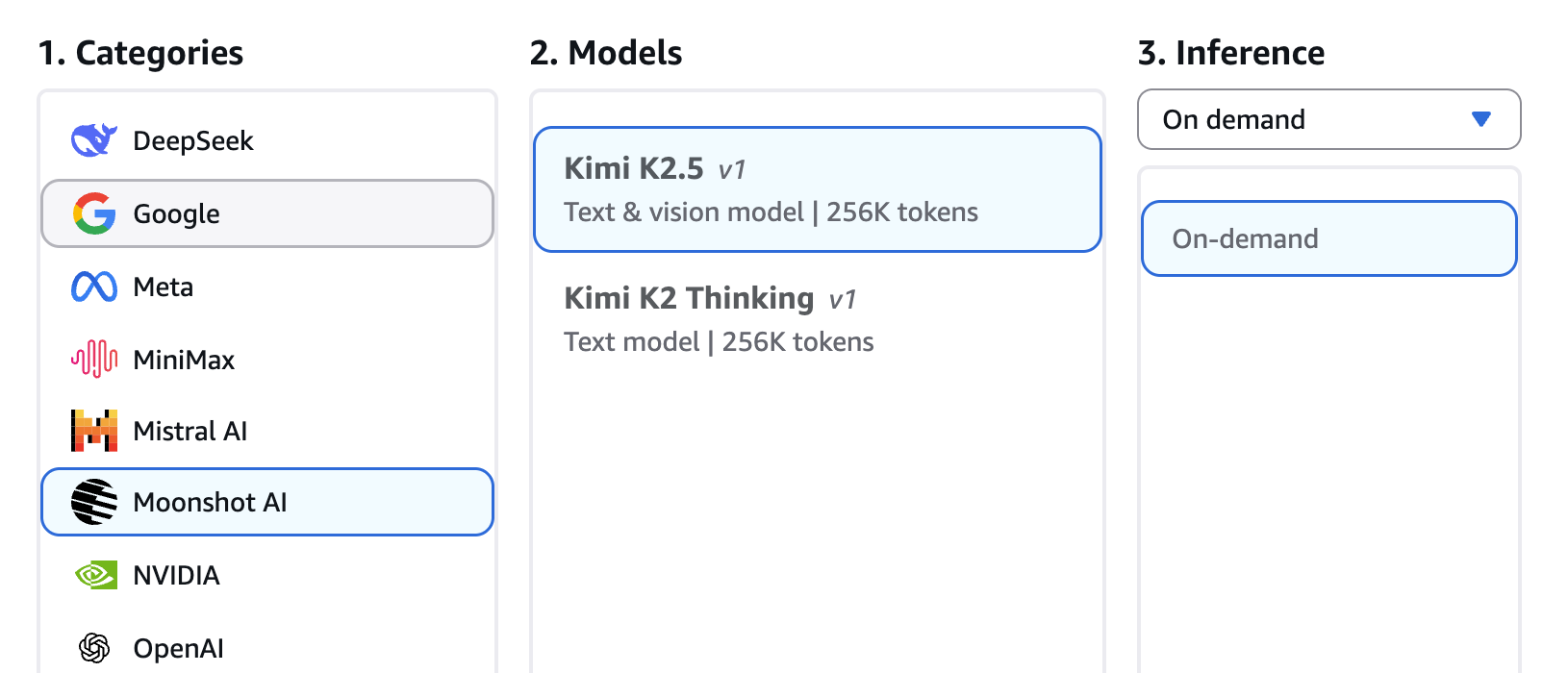The image size is (1568, 673).
Task: Click the Mistral AI pixel logo
Action: pos(94,431)
